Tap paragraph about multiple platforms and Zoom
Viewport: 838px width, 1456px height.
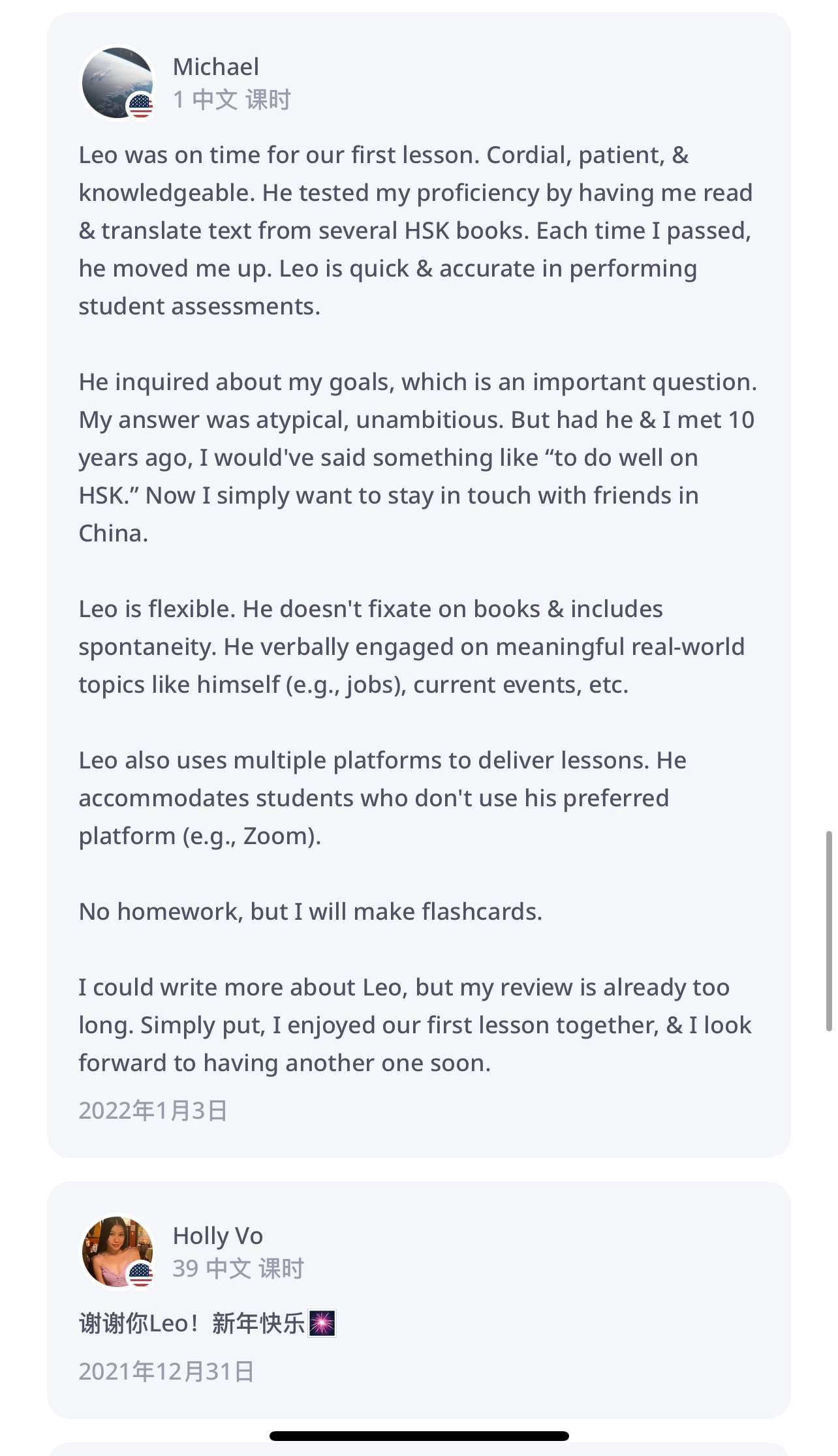pos(382,798)
